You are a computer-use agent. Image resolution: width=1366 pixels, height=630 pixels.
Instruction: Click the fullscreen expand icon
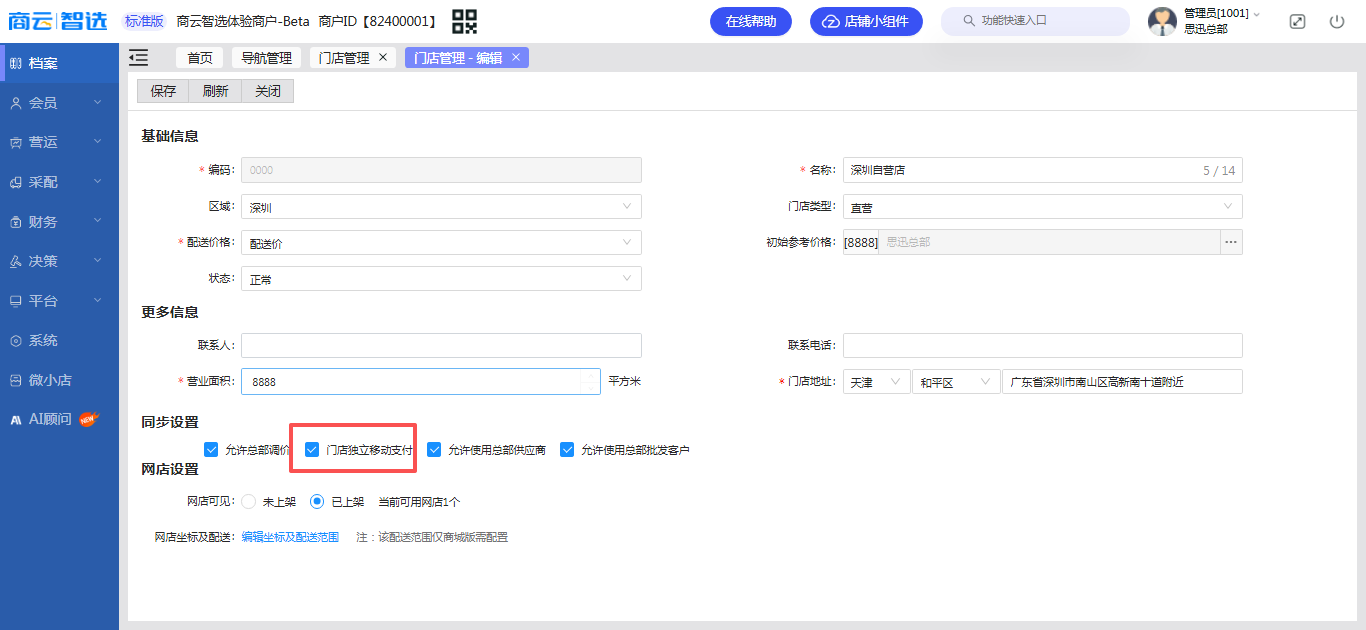[1297, 21]
